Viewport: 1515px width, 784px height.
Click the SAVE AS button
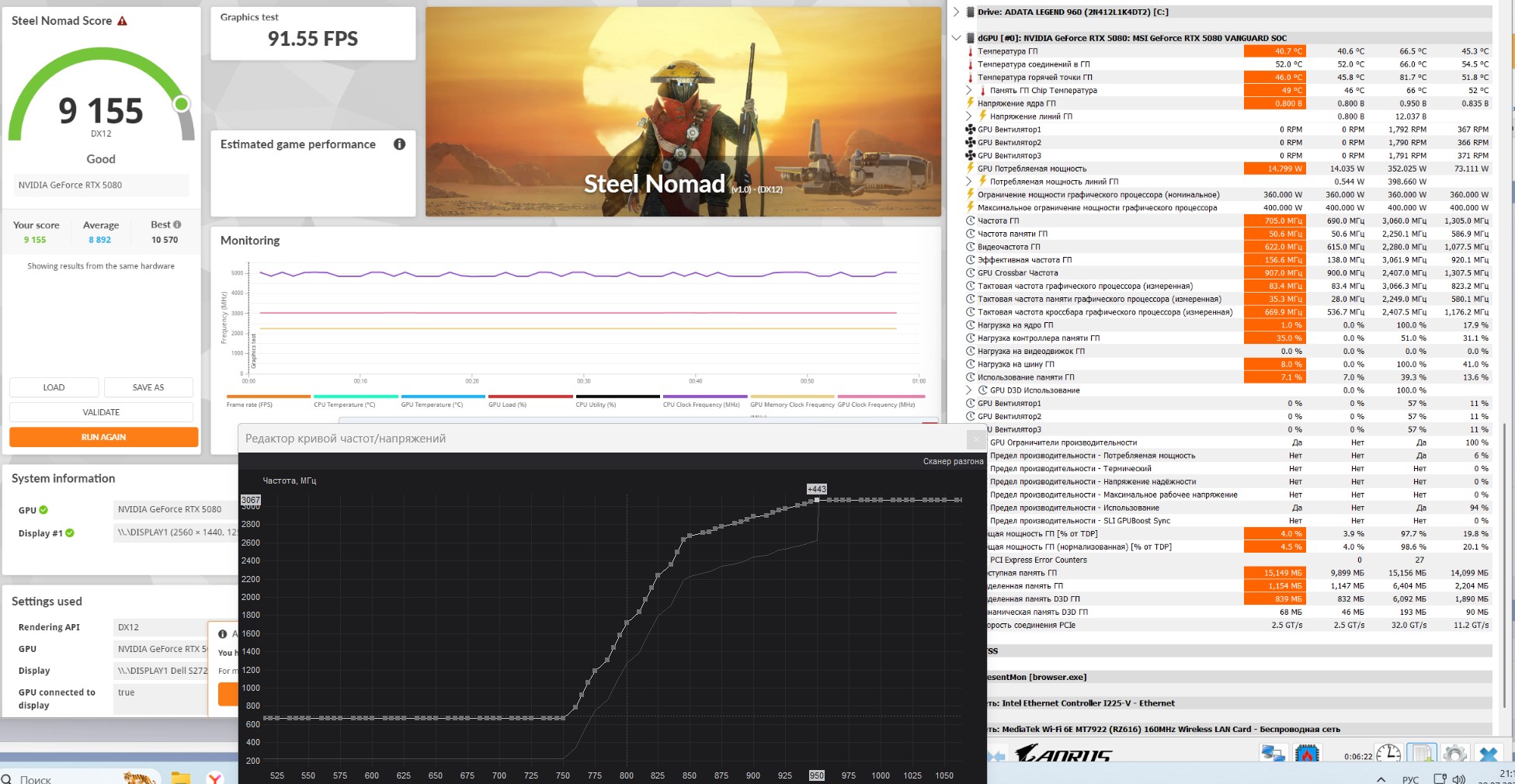[x=148, y=387]
